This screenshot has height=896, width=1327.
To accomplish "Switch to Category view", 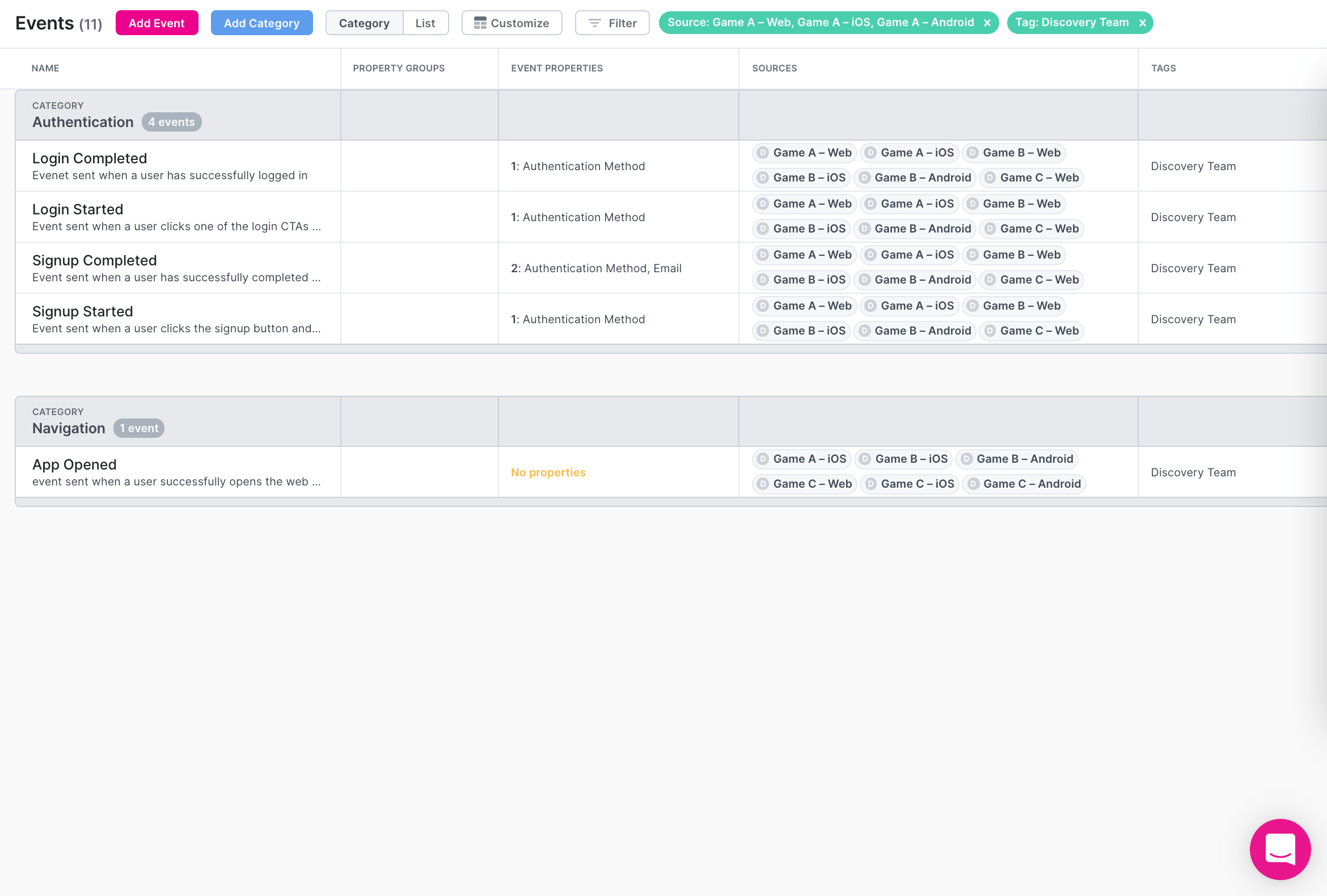I will [364, 23].
